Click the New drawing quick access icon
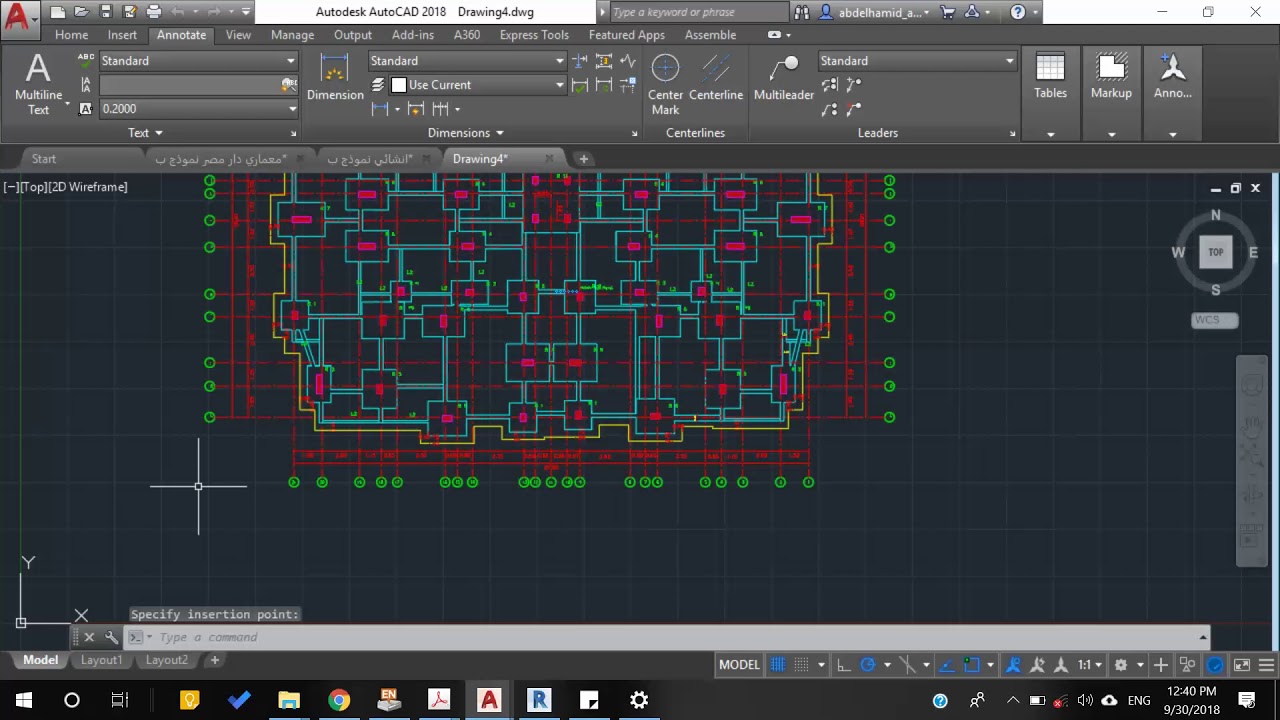The height and width of the screenshot is (720, 1280). tap(57, 12)
